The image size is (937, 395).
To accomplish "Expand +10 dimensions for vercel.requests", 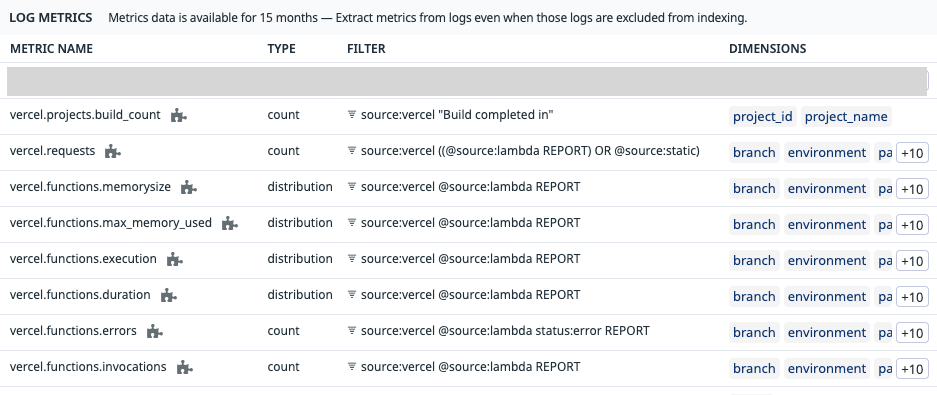I will coord(912,153).
